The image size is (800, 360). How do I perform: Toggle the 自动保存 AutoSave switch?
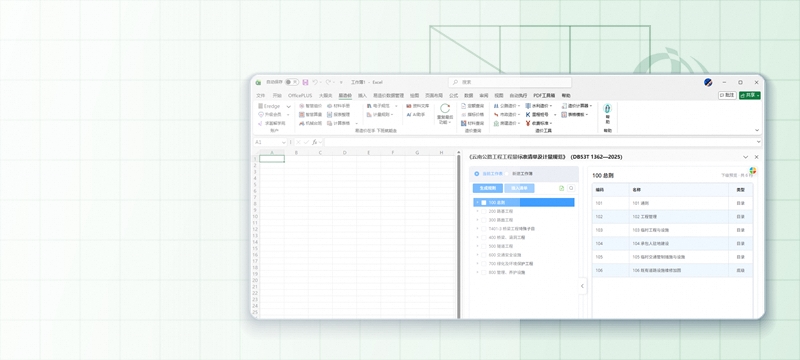[x=292, y=82]
